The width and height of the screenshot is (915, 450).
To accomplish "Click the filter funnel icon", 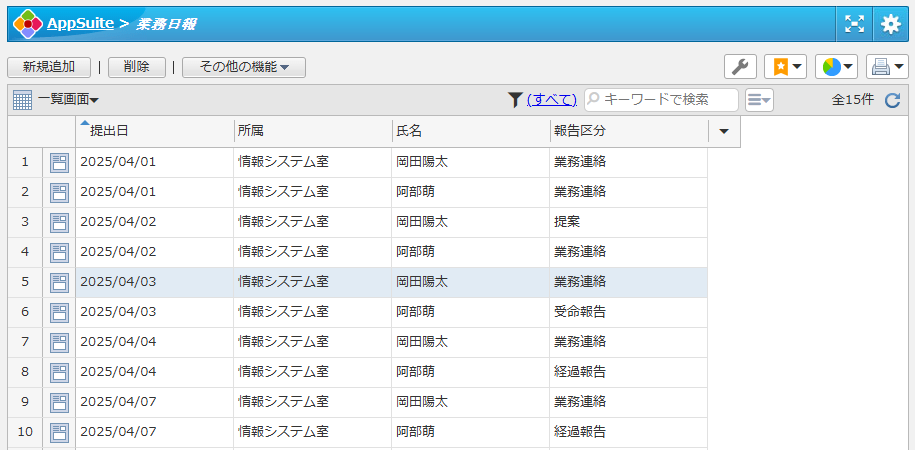I will 515,99.
